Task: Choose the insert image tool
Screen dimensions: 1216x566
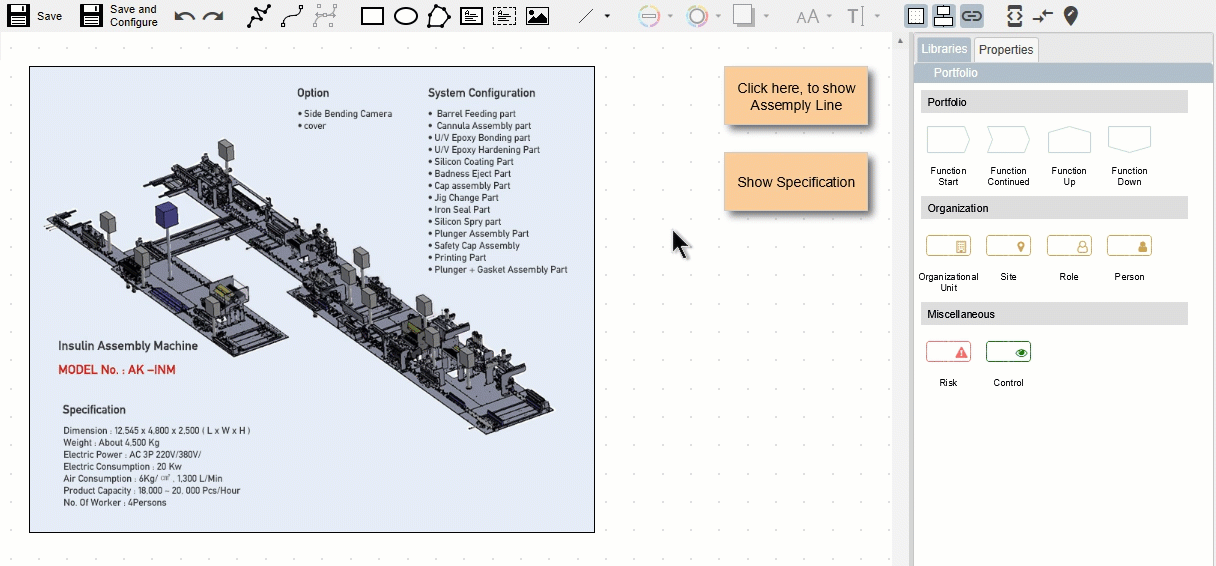Action: (x=537, y=16)
